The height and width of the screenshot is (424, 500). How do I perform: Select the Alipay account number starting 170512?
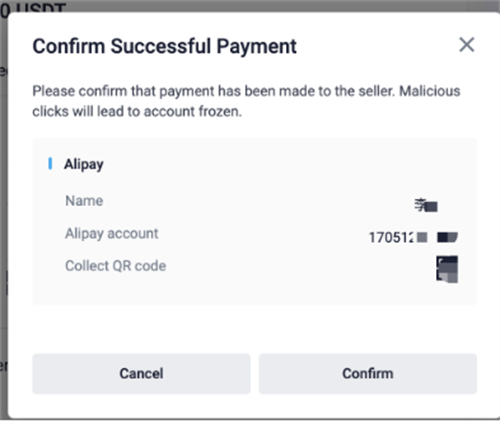[413, 237]
